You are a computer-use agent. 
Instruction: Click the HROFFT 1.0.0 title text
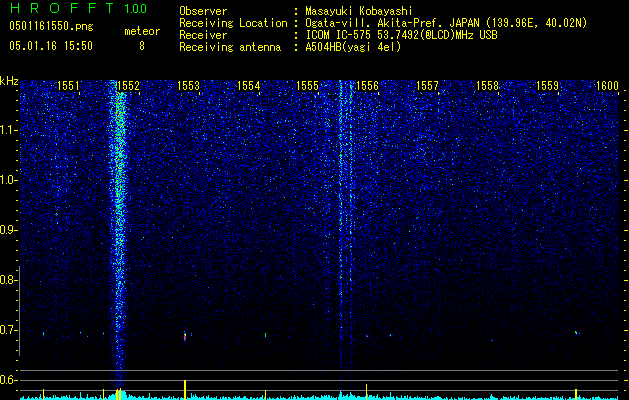tap(79, 8)
